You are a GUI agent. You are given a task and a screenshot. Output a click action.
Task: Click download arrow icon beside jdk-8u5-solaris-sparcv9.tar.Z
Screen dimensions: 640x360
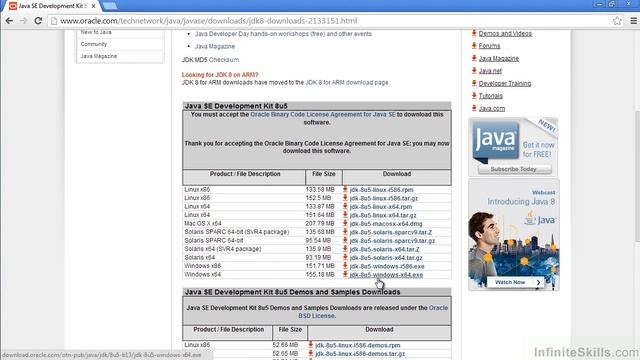click(345, 232)
